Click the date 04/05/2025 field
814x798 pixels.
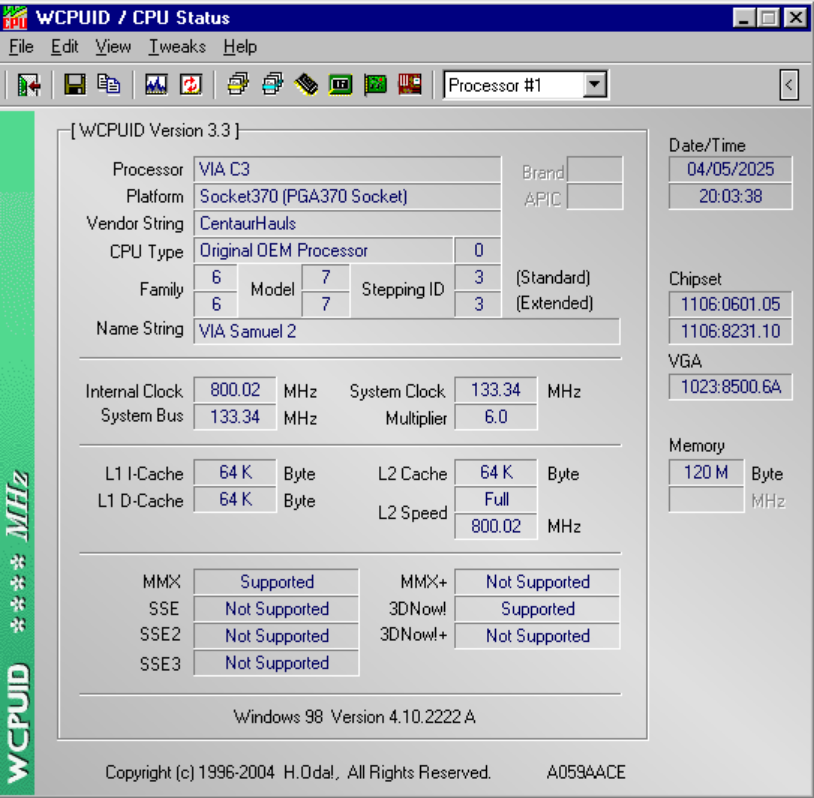730,169
